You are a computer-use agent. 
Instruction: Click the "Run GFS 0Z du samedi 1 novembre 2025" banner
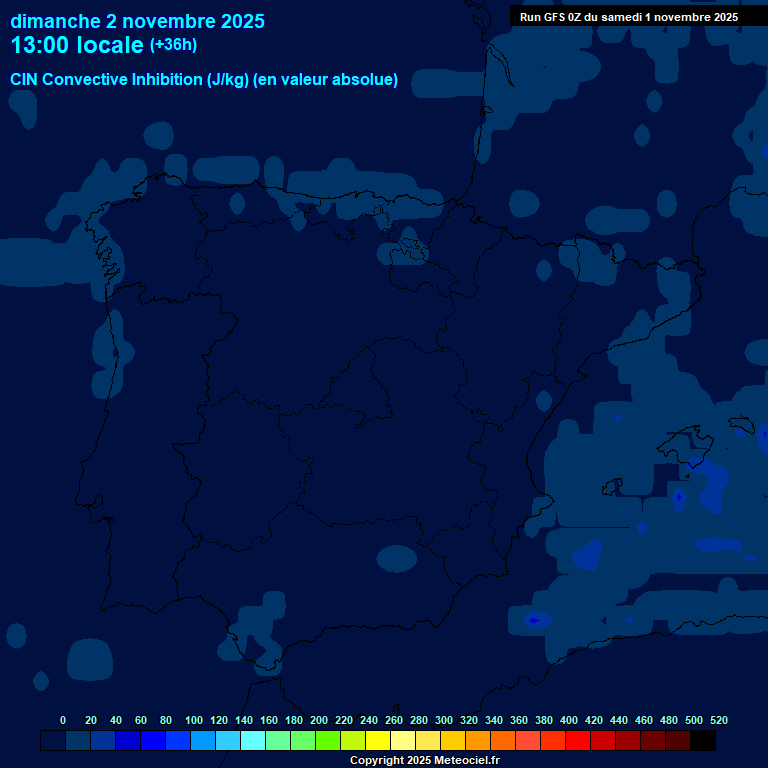[x=629, y=17]
